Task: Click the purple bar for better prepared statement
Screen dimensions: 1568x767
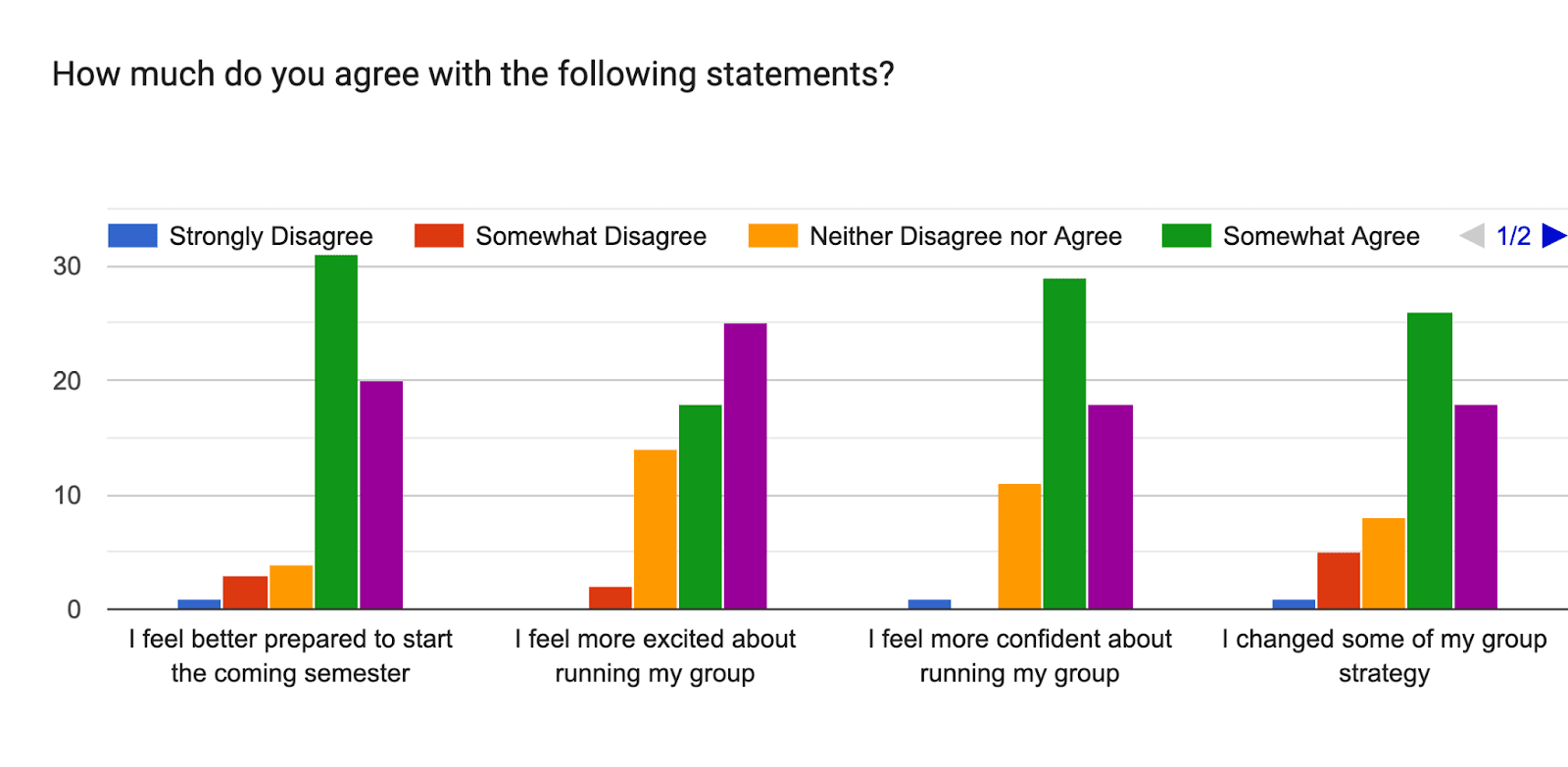Action: pyautogui.click(x=381, y=495)
